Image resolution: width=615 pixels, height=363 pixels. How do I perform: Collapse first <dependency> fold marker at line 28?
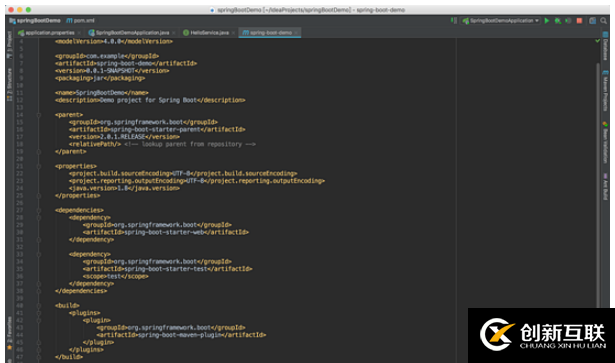(39, 218)
